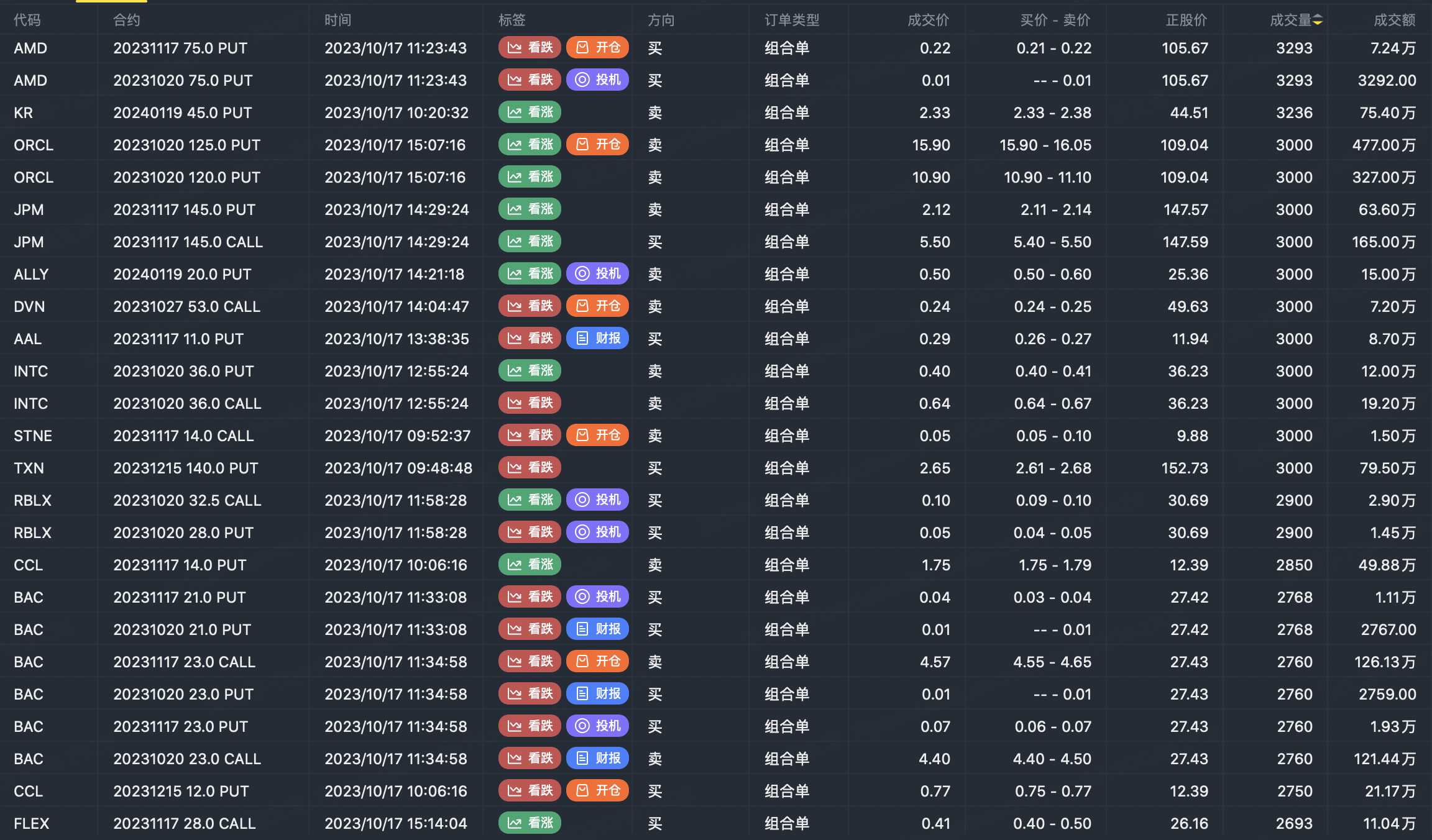The image size is (1432, 840).
Task: Click the 合约 column header
Action: [x=127, y=21]
